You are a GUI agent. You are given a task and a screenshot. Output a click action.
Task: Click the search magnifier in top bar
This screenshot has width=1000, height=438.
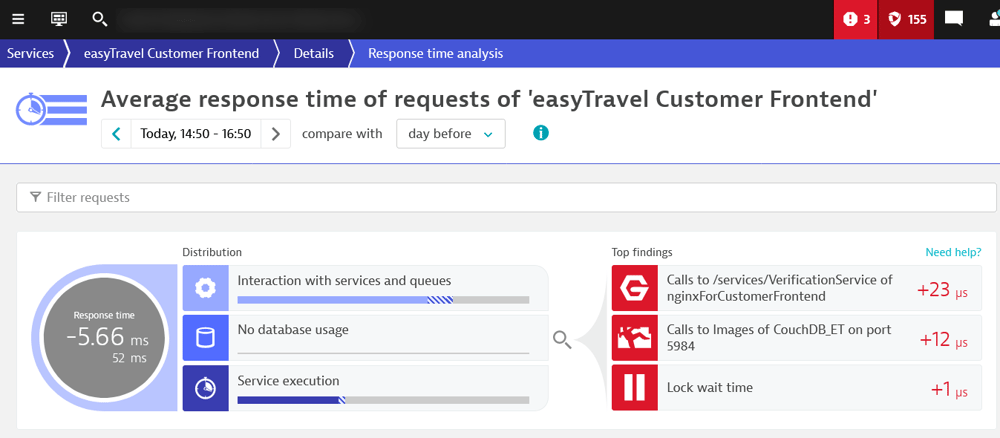pos(99,19)
